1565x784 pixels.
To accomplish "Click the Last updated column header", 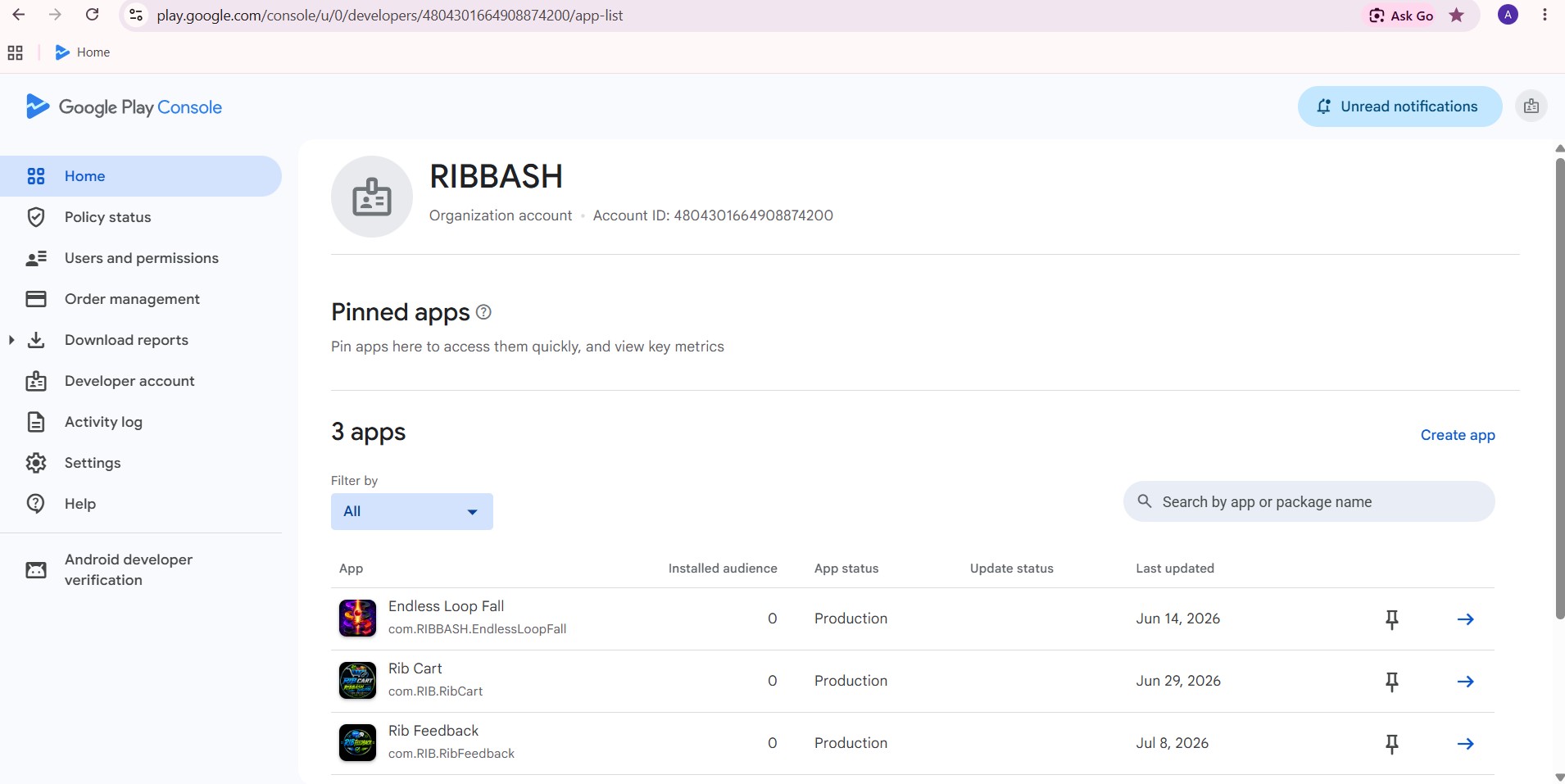I will tap(1175, 569).
